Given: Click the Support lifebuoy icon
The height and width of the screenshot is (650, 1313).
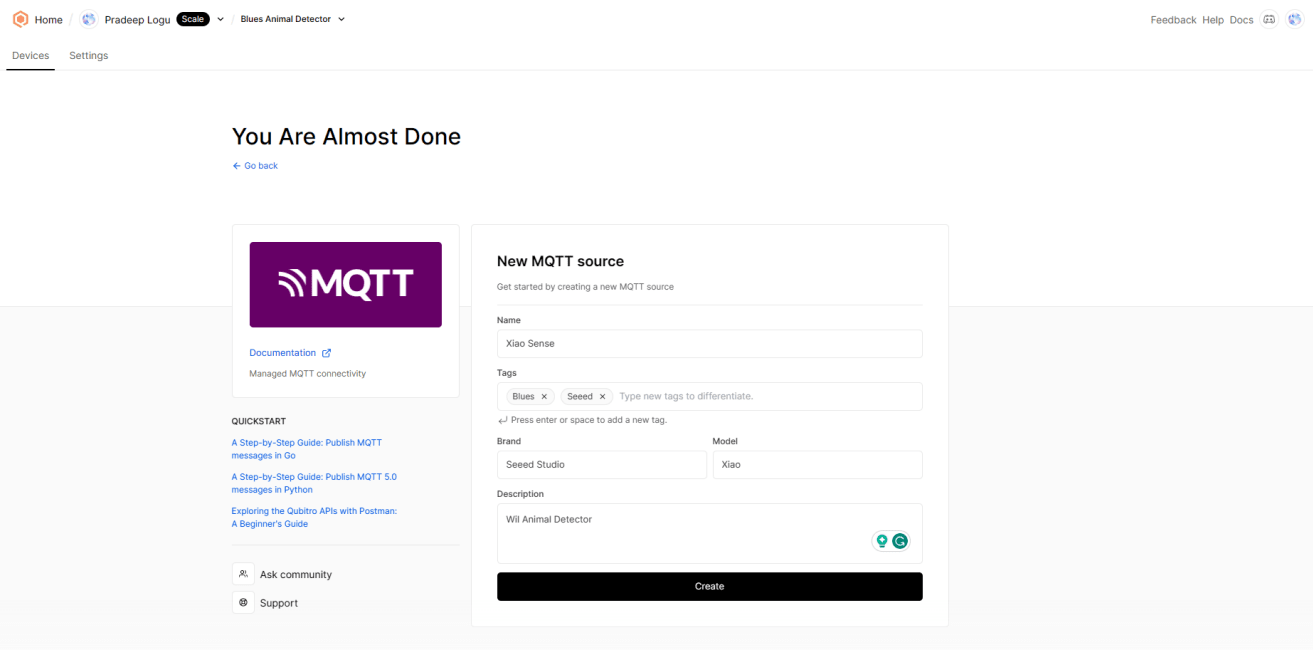Looking at the screenshot, I should 243,602.
